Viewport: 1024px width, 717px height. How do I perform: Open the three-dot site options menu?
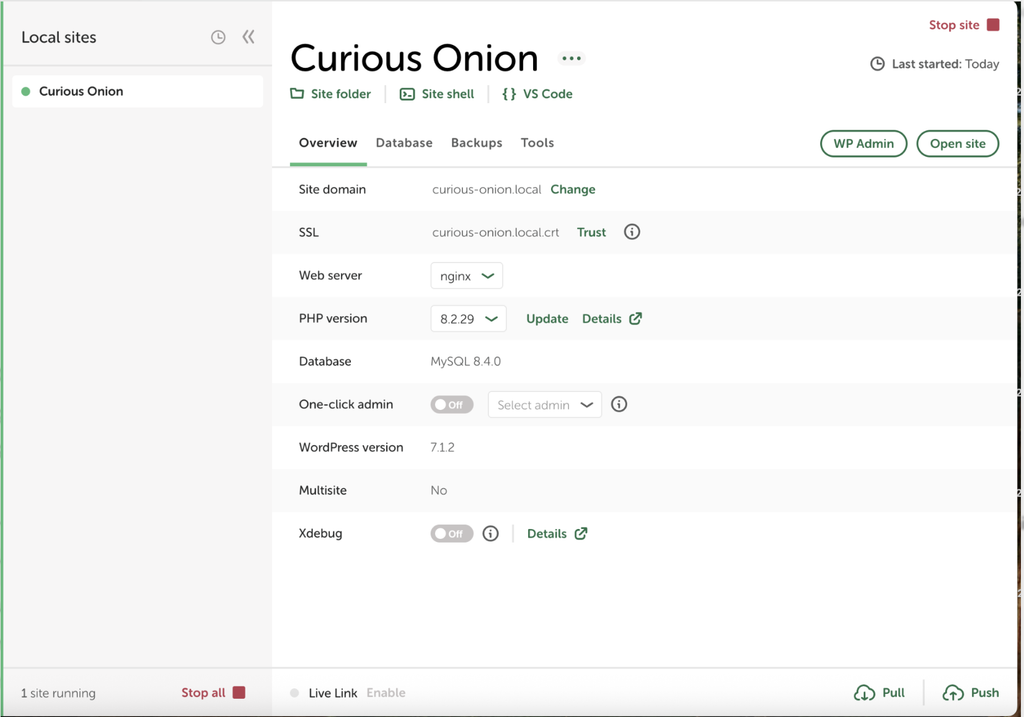[x=571, y=59]
